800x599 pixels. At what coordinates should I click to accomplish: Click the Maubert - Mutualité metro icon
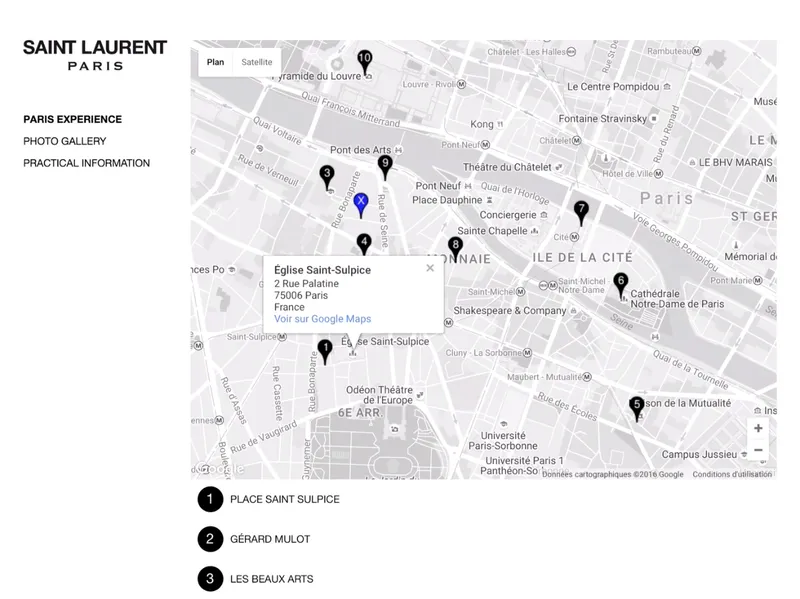[x=587, y=377]
